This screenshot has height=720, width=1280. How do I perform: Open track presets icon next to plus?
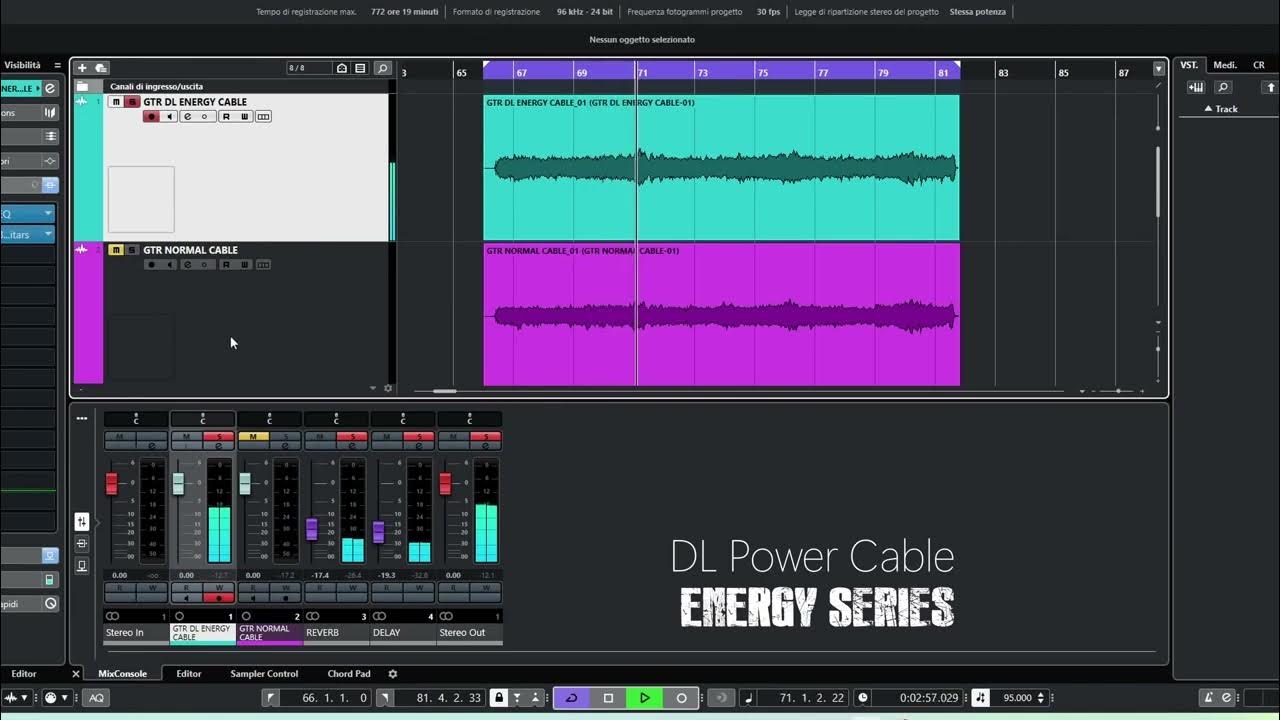[101, 68]
